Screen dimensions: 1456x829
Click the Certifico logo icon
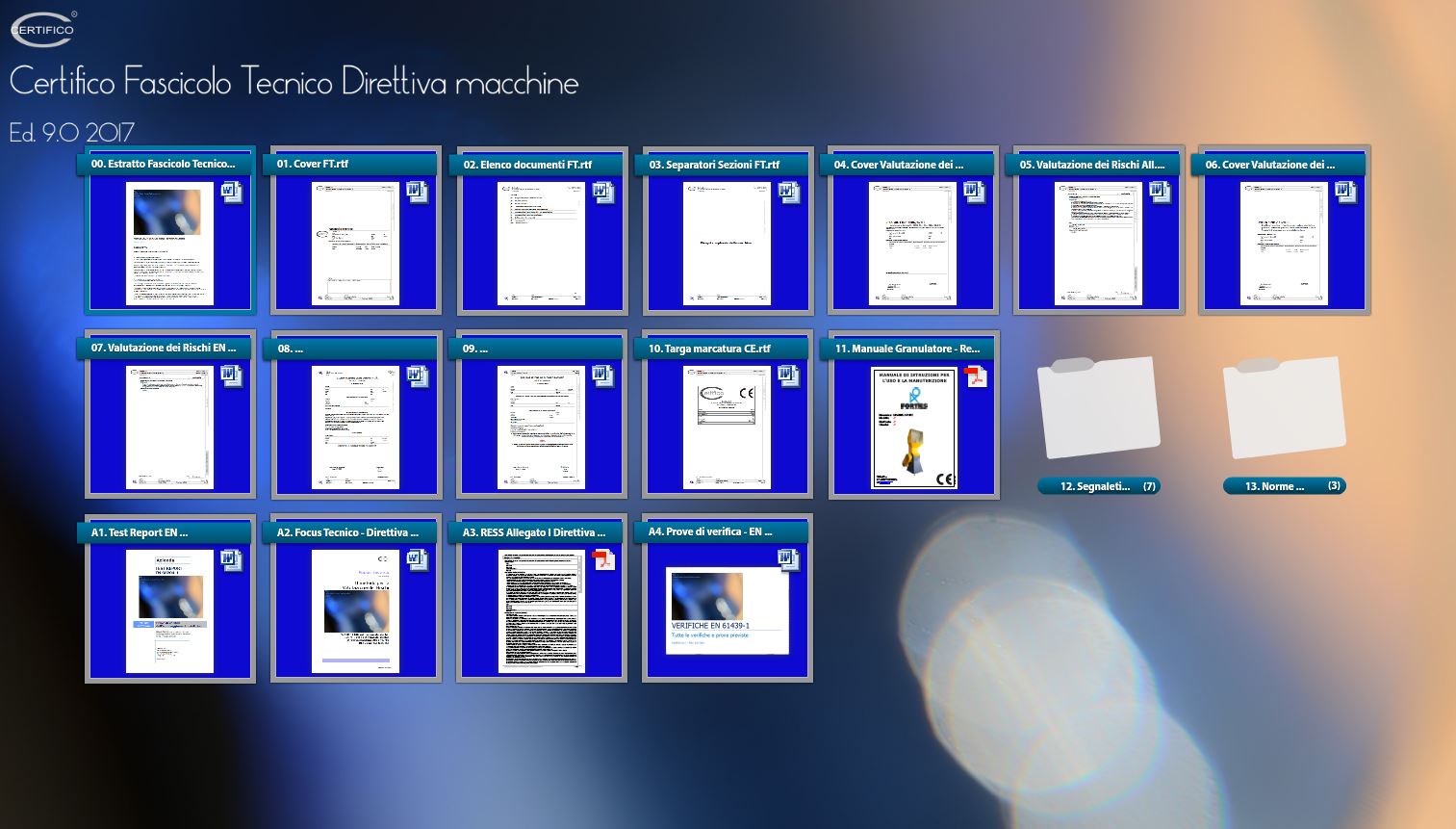click(43, 29)
